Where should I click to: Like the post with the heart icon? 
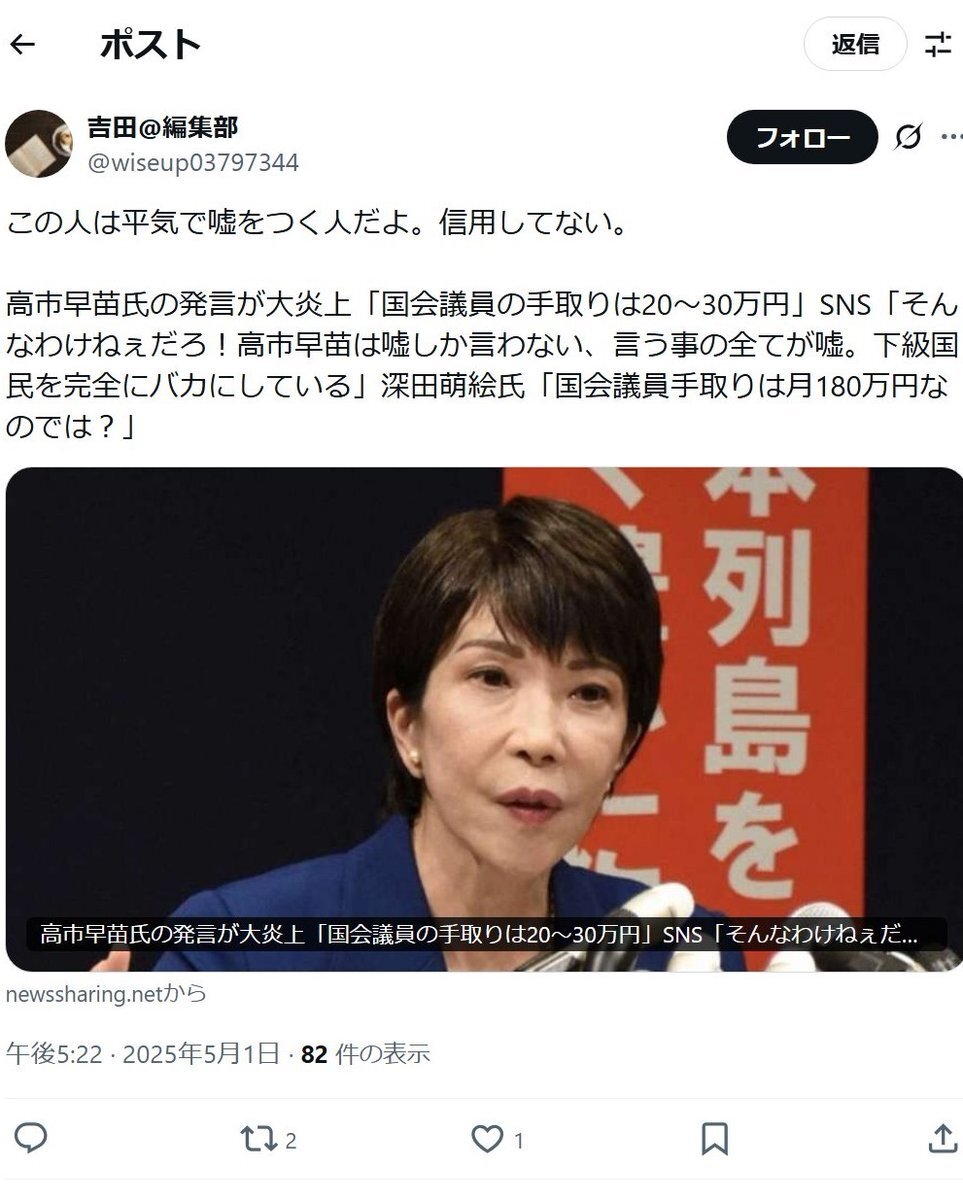click(x=487, y=1138)
